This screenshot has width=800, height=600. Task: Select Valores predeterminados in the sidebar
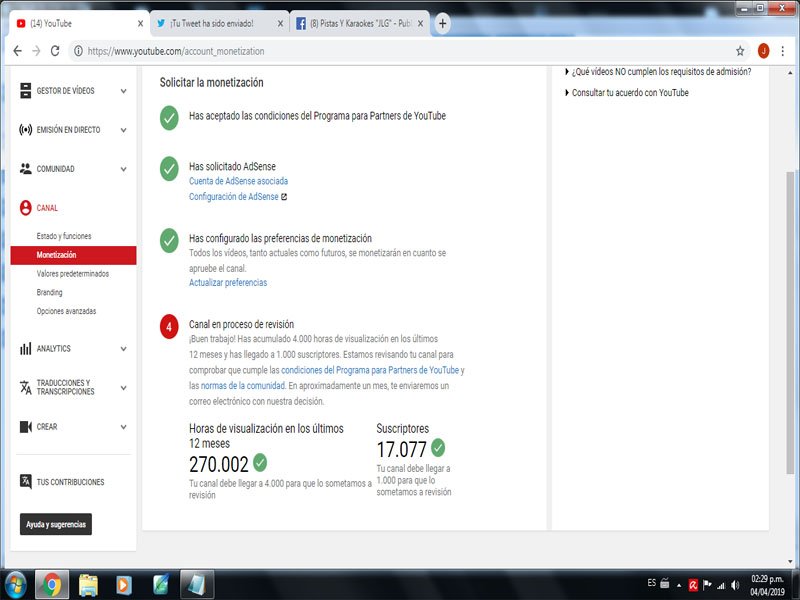[x=72, y=273]
